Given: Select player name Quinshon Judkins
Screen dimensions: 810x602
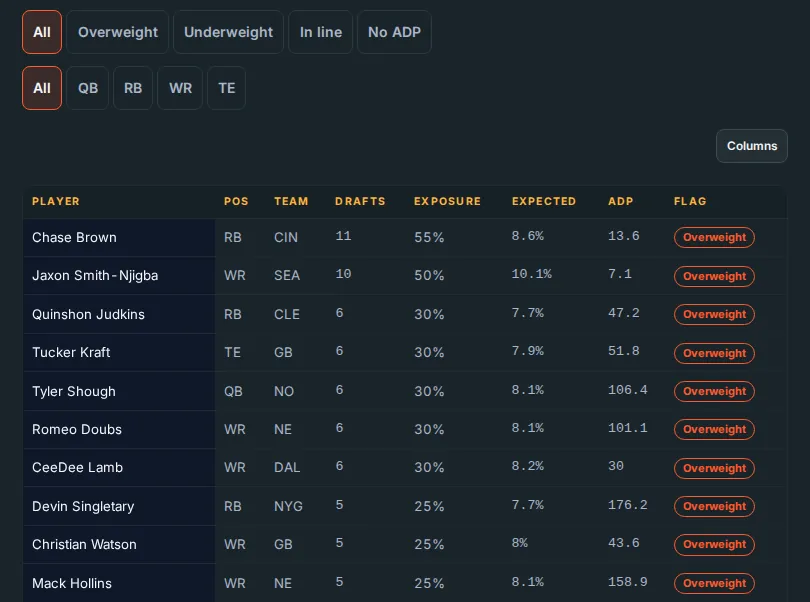Looking at the screenshot, I should pos(88,314).
